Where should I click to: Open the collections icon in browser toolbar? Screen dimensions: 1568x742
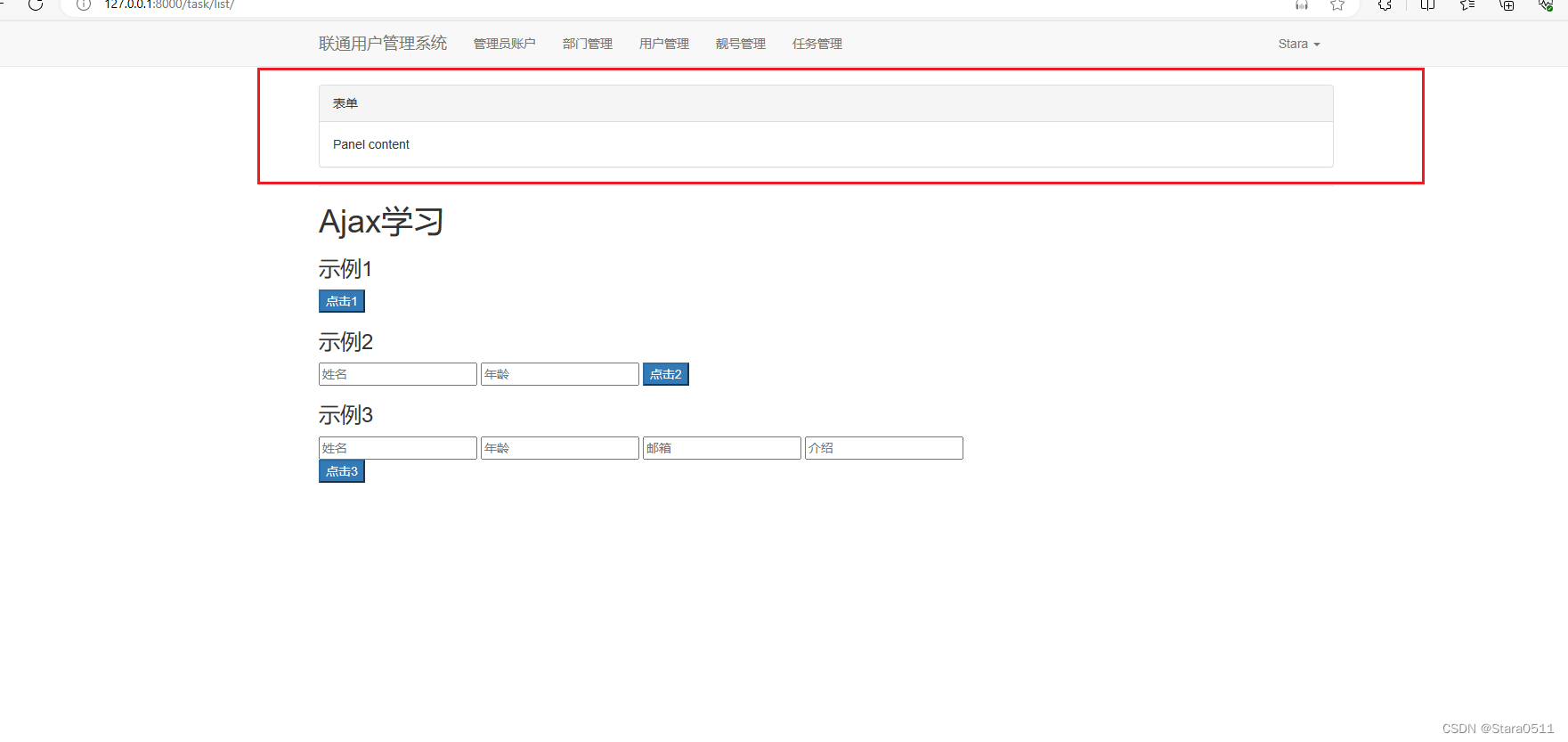tap(1507, 4)
